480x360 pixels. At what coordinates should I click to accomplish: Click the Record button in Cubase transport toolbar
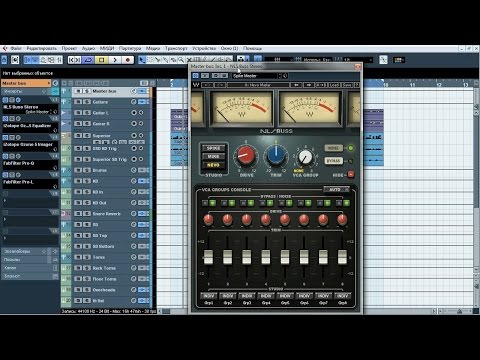pos(128,60)
